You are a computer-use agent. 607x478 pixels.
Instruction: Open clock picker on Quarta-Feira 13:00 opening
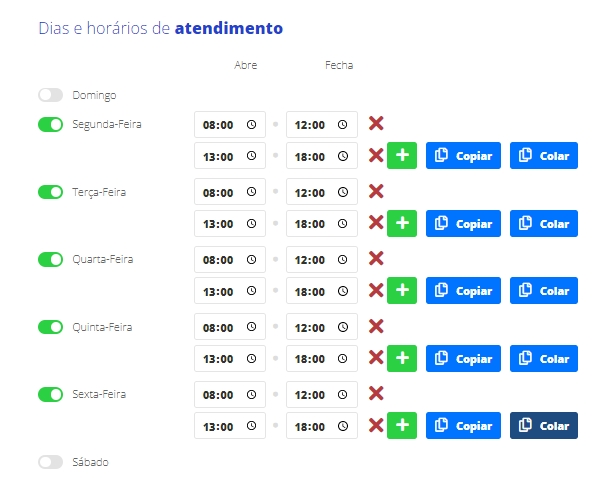[251, 291]
